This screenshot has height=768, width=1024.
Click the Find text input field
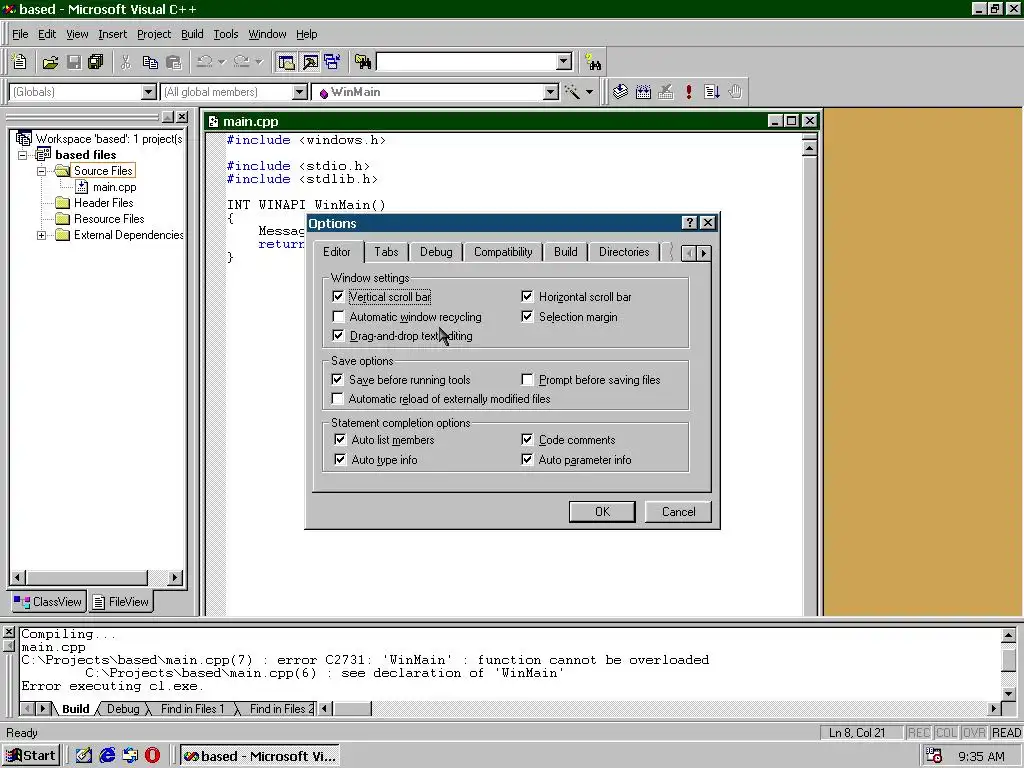pos(468,62)
